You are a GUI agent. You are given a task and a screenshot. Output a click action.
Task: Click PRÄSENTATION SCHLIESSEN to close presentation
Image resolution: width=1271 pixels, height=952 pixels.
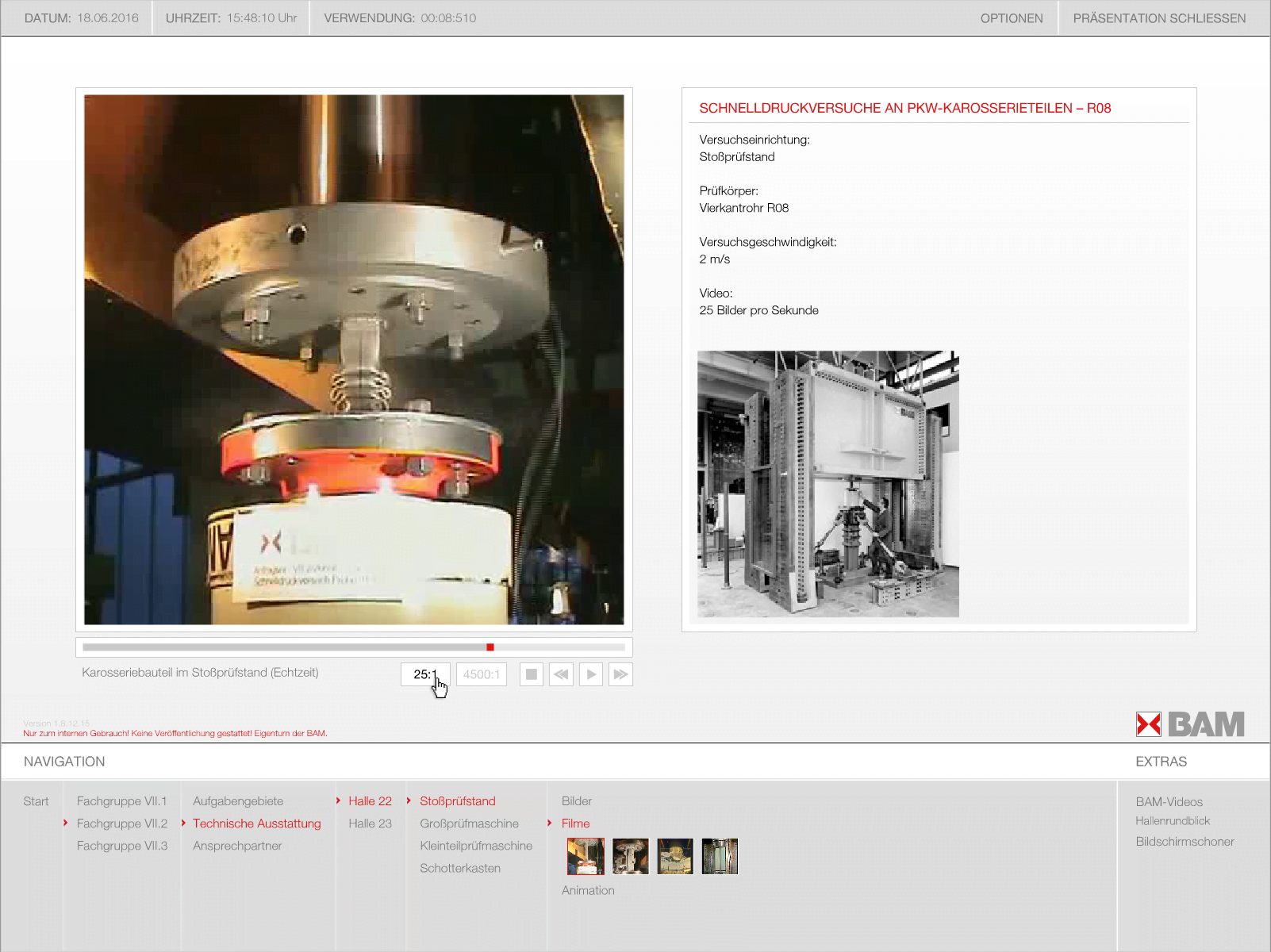click(x=1158, y=18)
